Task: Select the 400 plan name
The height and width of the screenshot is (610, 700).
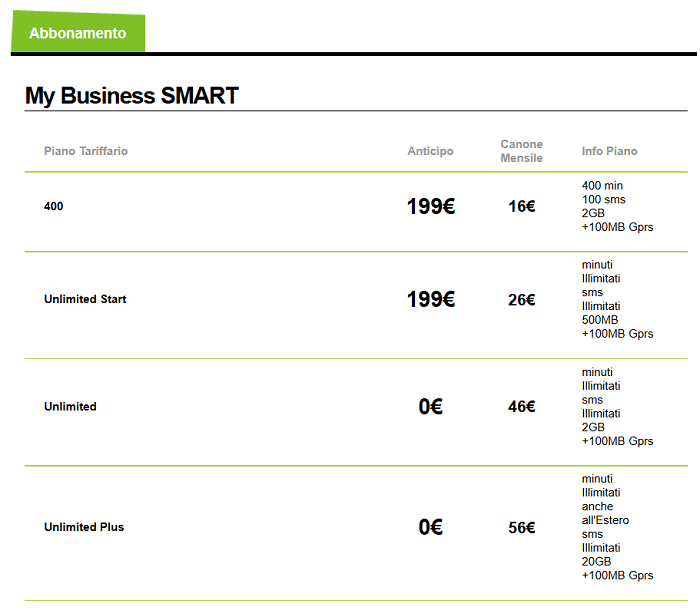Action: tap(54, 206)
